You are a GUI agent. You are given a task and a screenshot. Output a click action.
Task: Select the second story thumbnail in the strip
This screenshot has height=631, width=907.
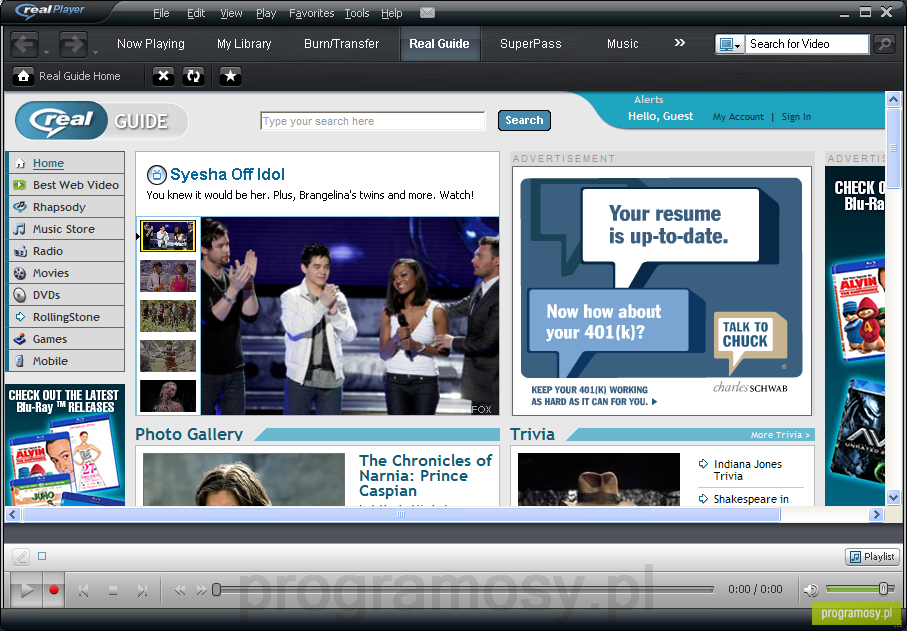168,276
